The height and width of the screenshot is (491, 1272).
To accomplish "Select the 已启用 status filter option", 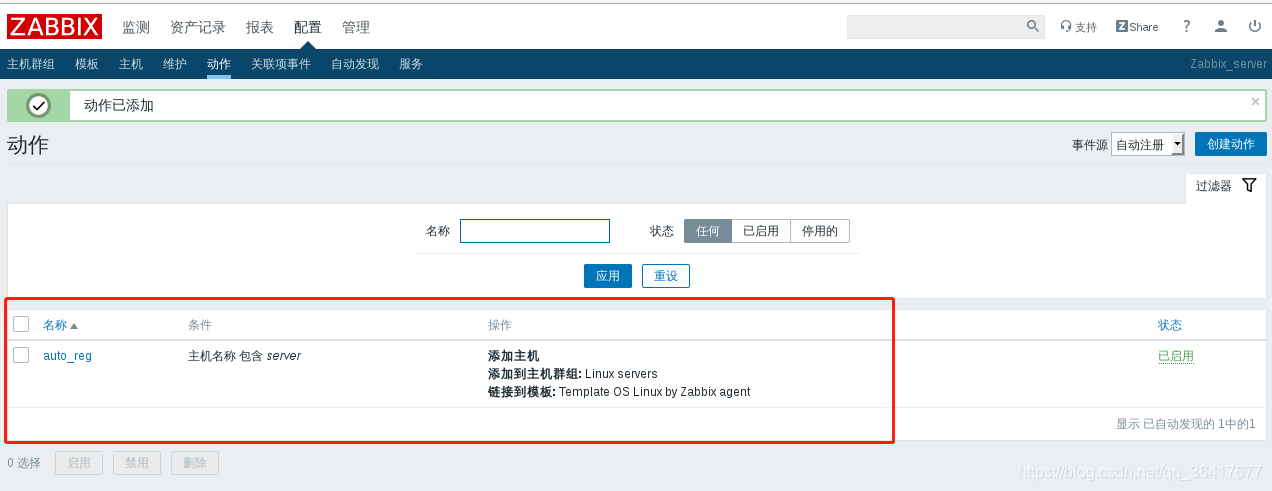I will pos(761,231).
